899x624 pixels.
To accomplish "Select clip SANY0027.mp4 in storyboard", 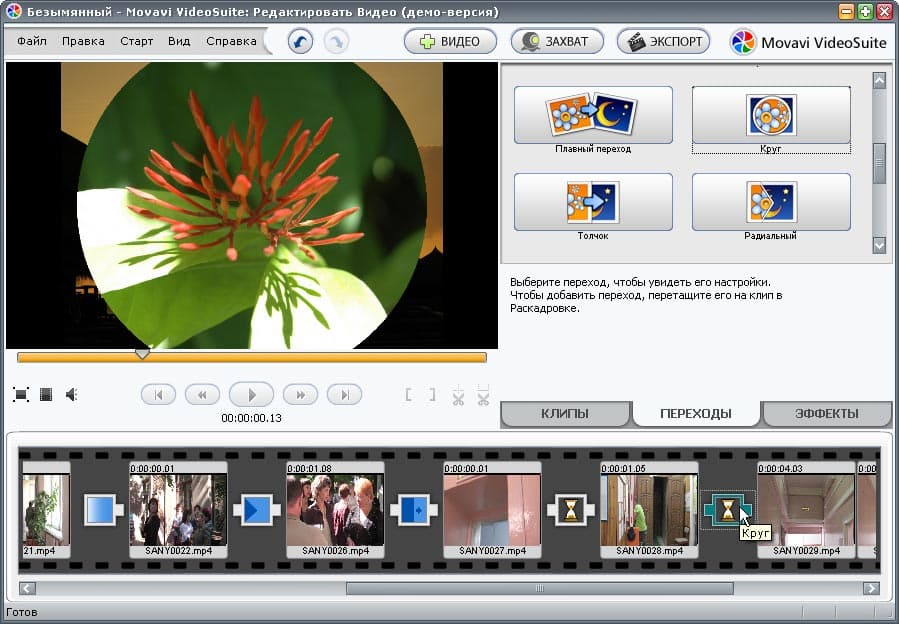I will pyautogui.click(x=493, y=510).
